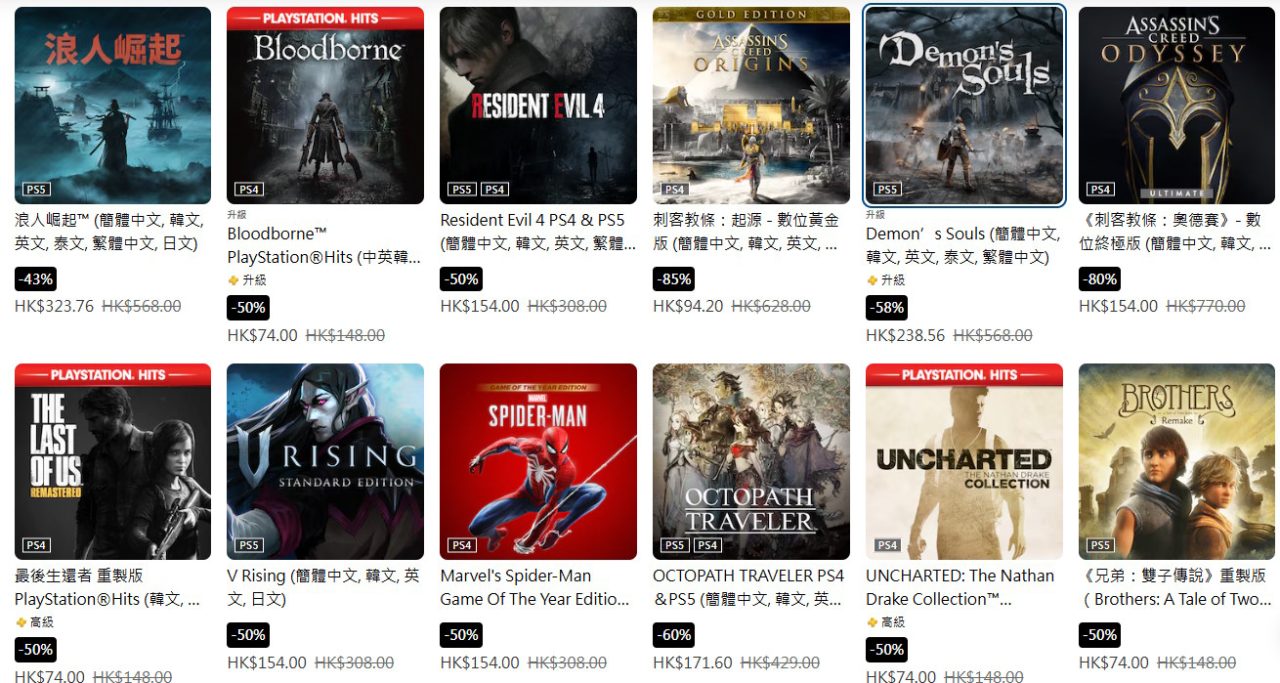This screenshot has height=683, width=1280.
Task: Open the Resident Evil 4 cover image
Action: point(538,105)
